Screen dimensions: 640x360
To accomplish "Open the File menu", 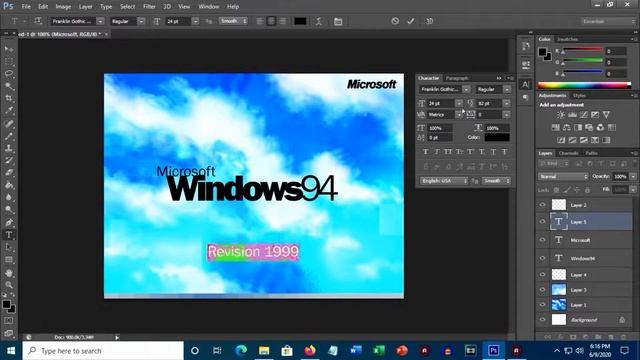I will [x=26, y=7].
